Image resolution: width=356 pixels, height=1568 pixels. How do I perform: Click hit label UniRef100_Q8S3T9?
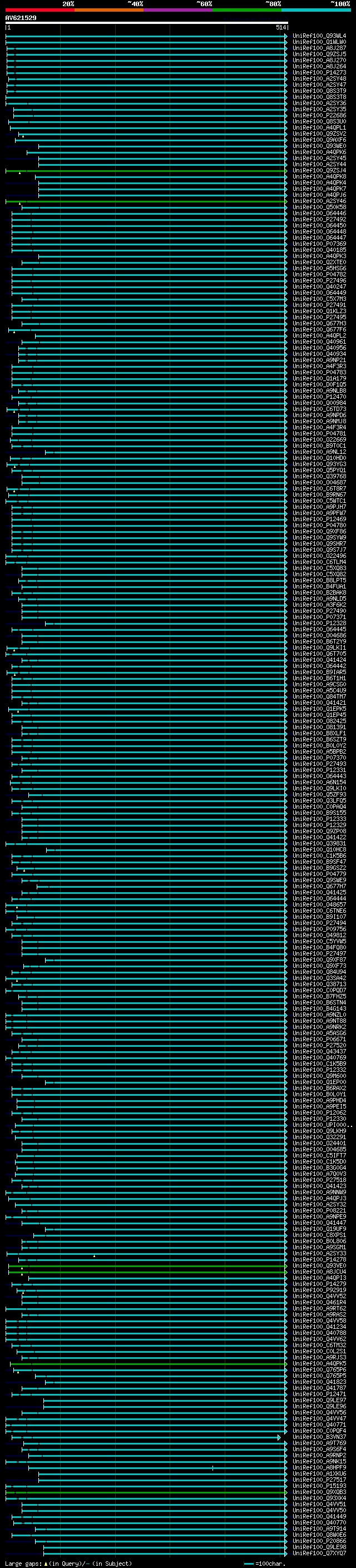pos(319,91)
